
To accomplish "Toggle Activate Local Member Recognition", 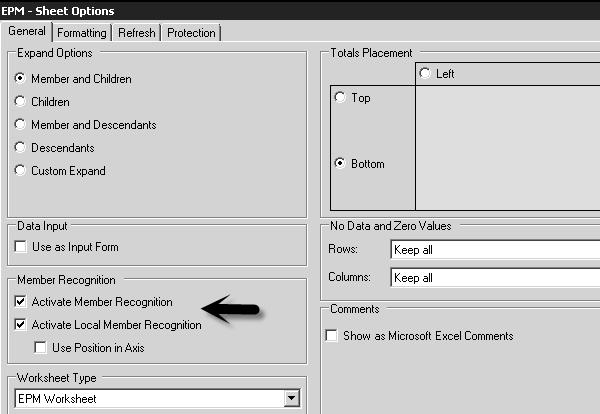I will click(21, 325).
